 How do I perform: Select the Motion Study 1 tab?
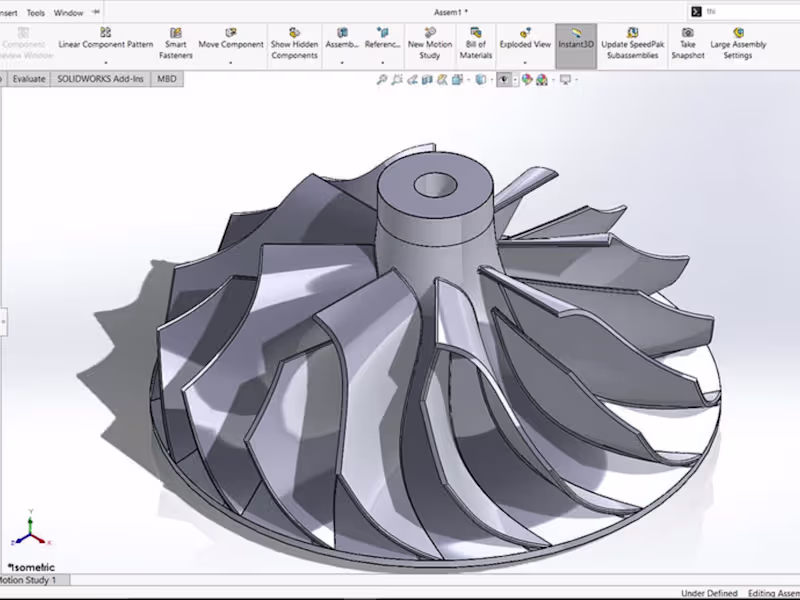coord(30,580)
